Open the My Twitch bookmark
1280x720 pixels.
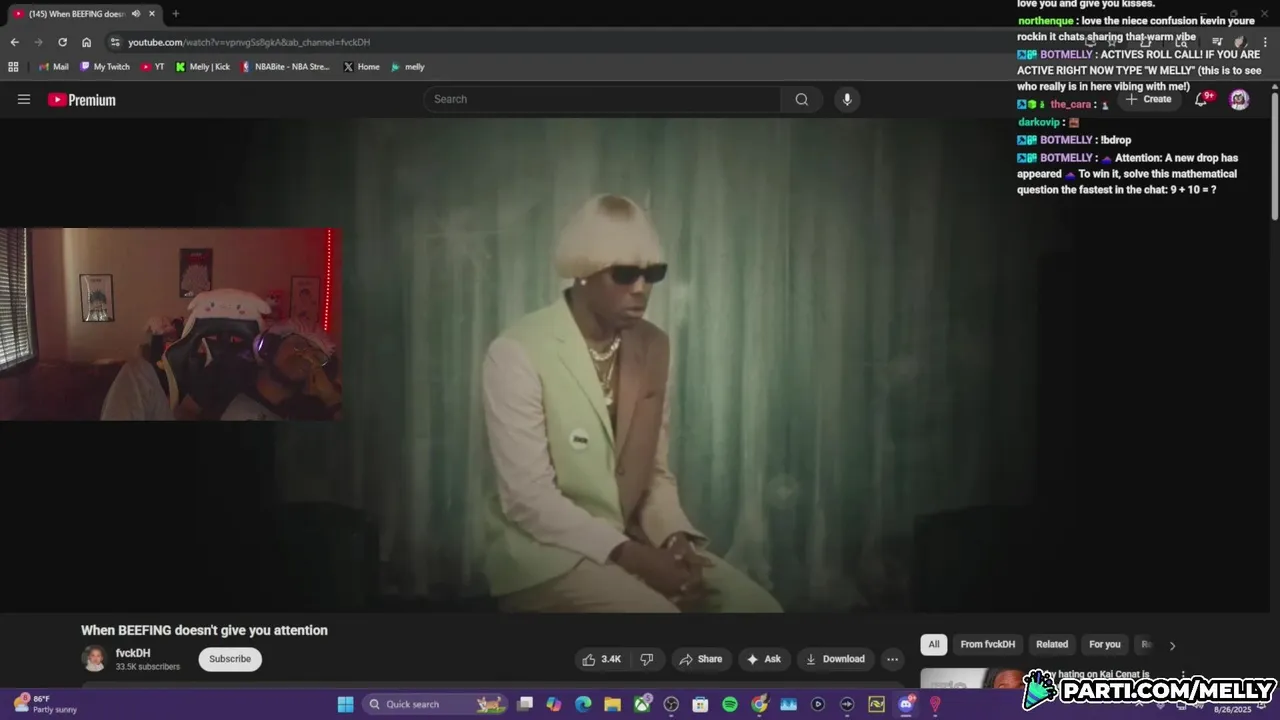click(x=105, y=67)
